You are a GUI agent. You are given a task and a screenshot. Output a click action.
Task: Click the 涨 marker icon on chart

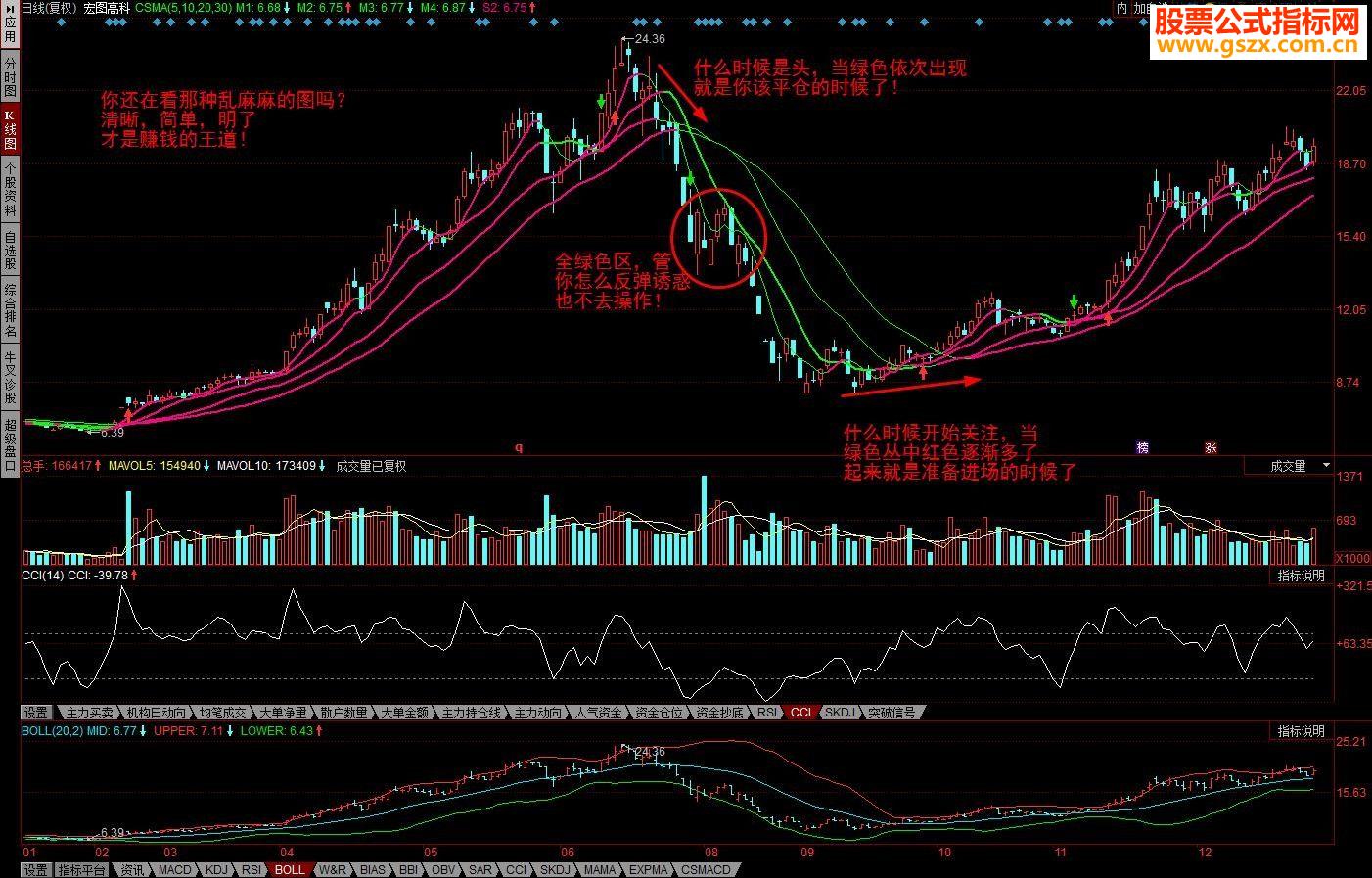pyautogui.click(x=1211, y=447)
